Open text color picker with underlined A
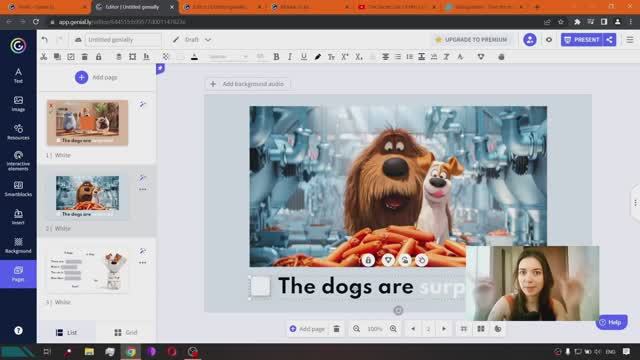 click(194, 57)
